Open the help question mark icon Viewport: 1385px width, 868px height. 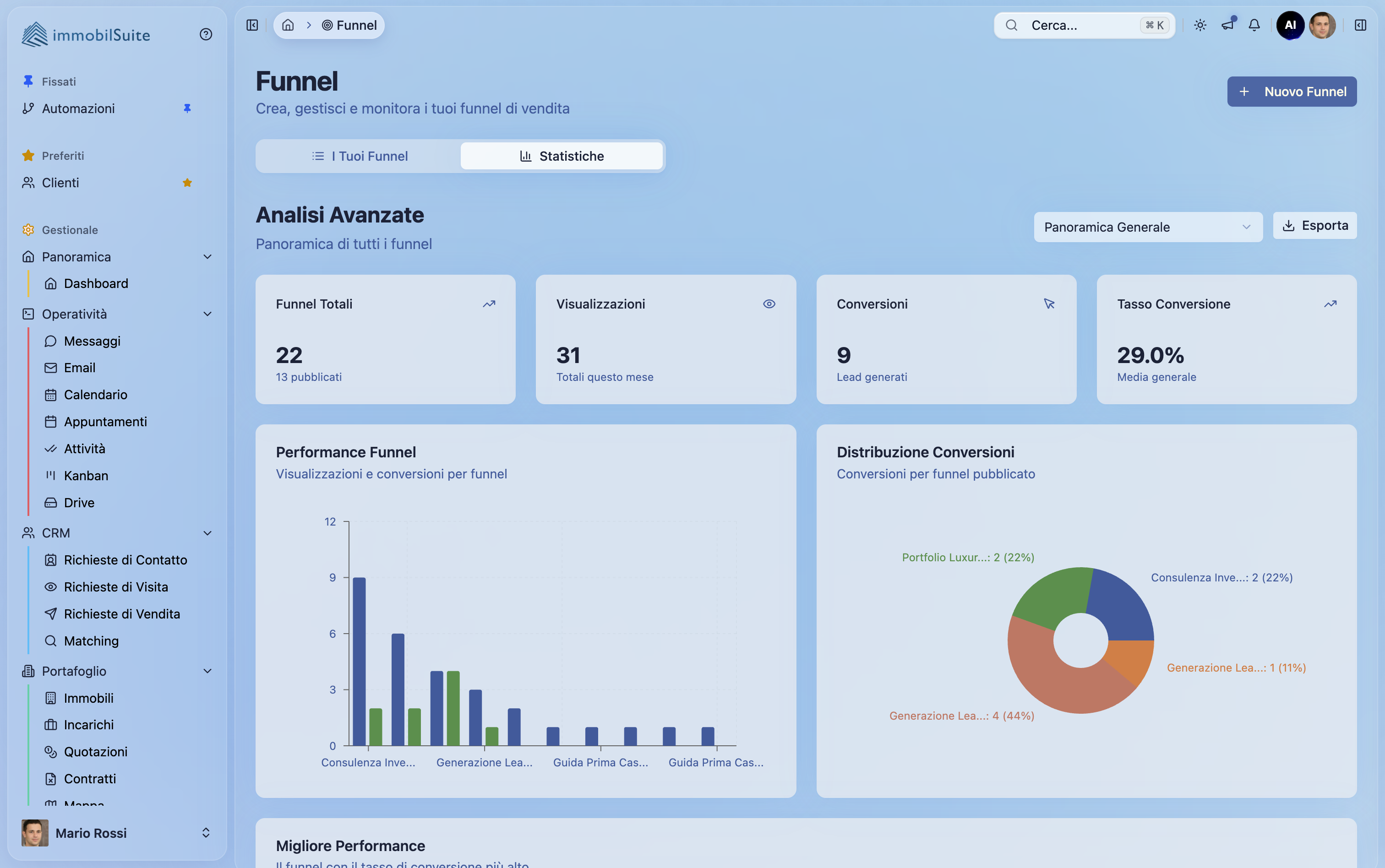point(206,34)
